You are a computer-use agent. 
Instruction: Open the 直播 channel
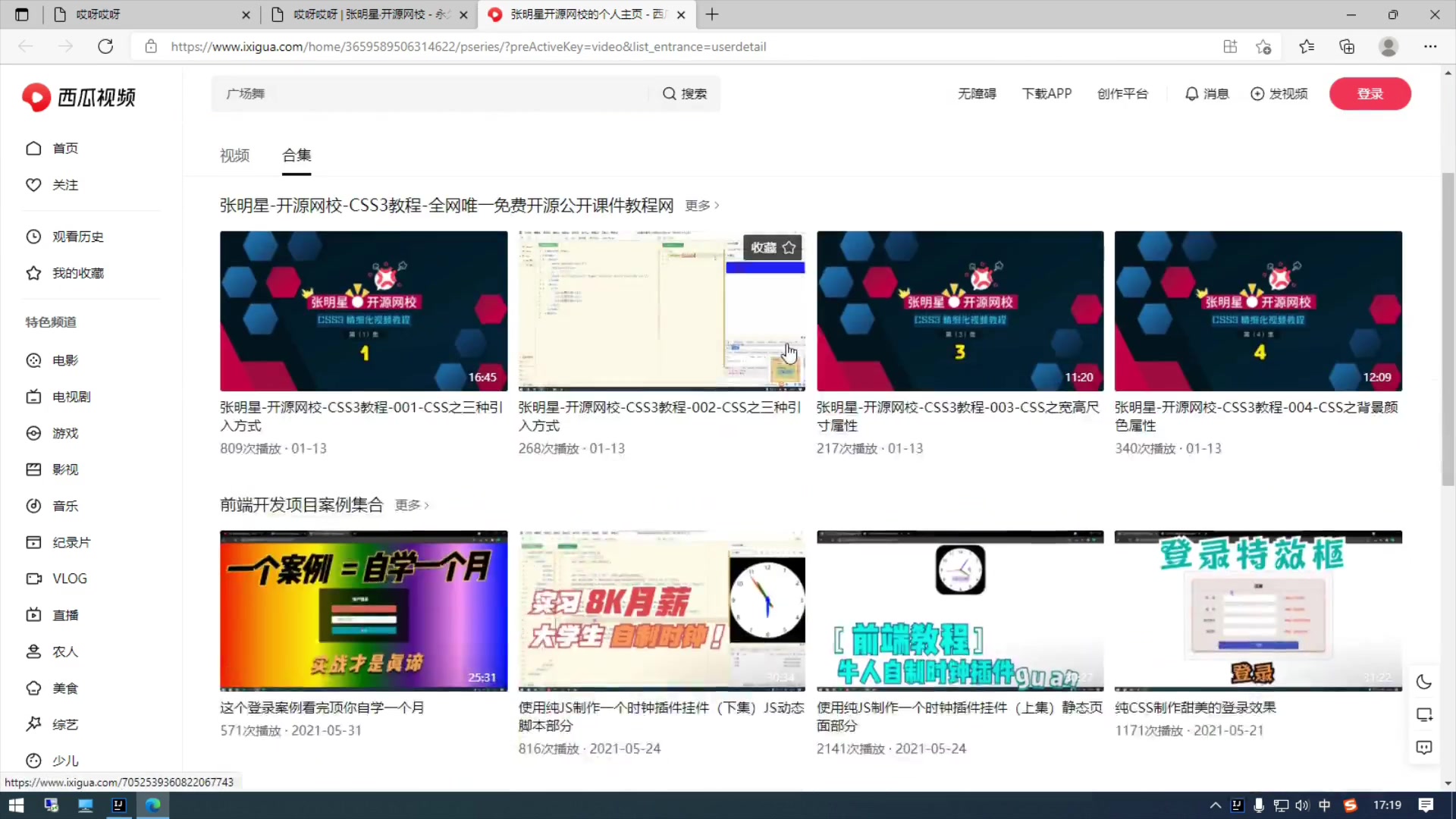[52, 615]
